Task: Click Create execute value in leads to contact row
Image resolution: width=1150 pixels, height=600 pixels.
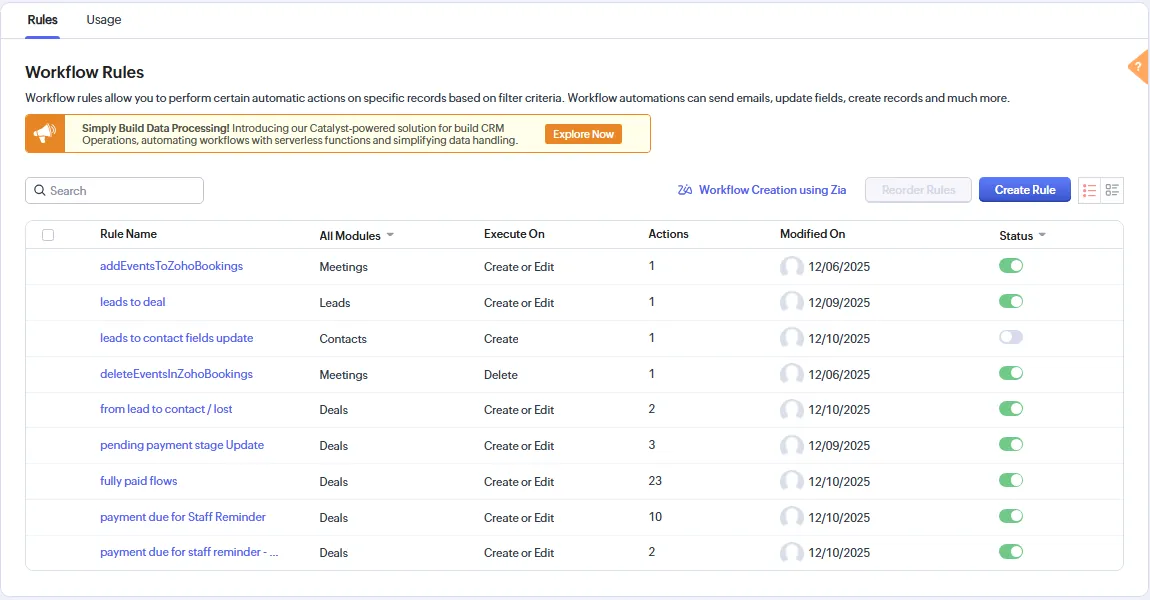Action: pos(501,339)
